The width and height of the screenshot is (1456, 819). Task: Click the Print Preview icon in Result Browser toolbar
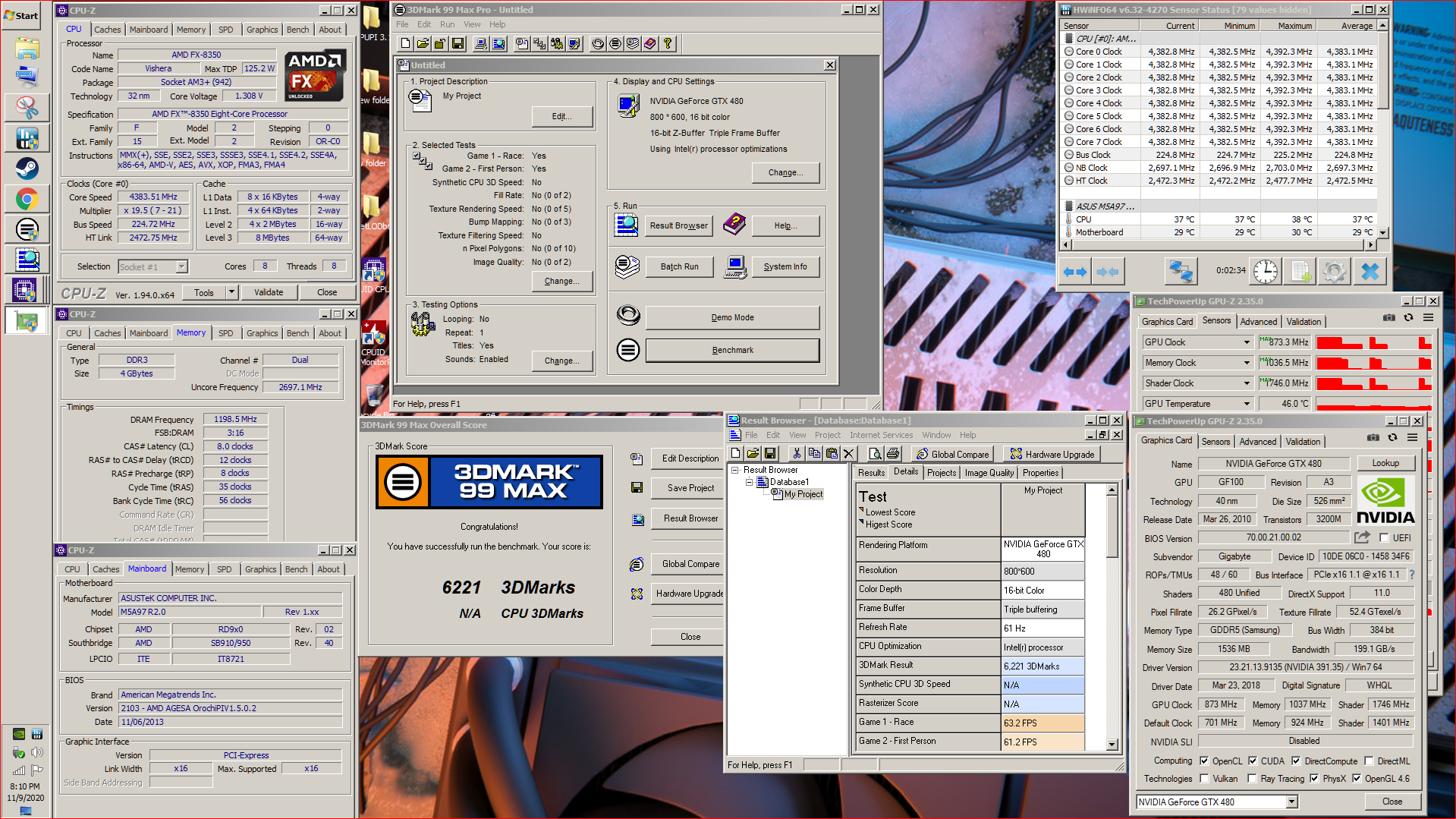[876, 454]
